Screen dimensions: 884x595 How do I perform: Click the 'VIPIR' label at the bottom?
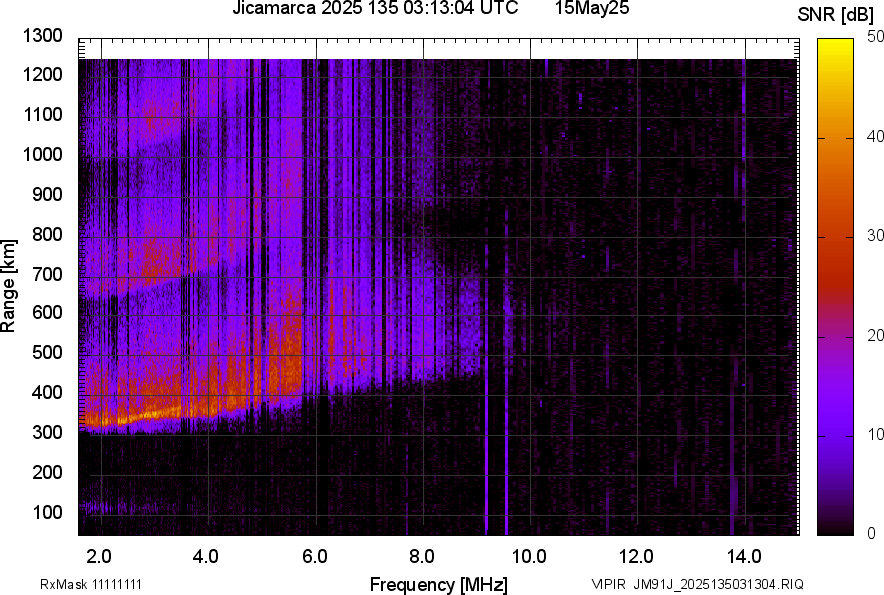tap(607, 584)
